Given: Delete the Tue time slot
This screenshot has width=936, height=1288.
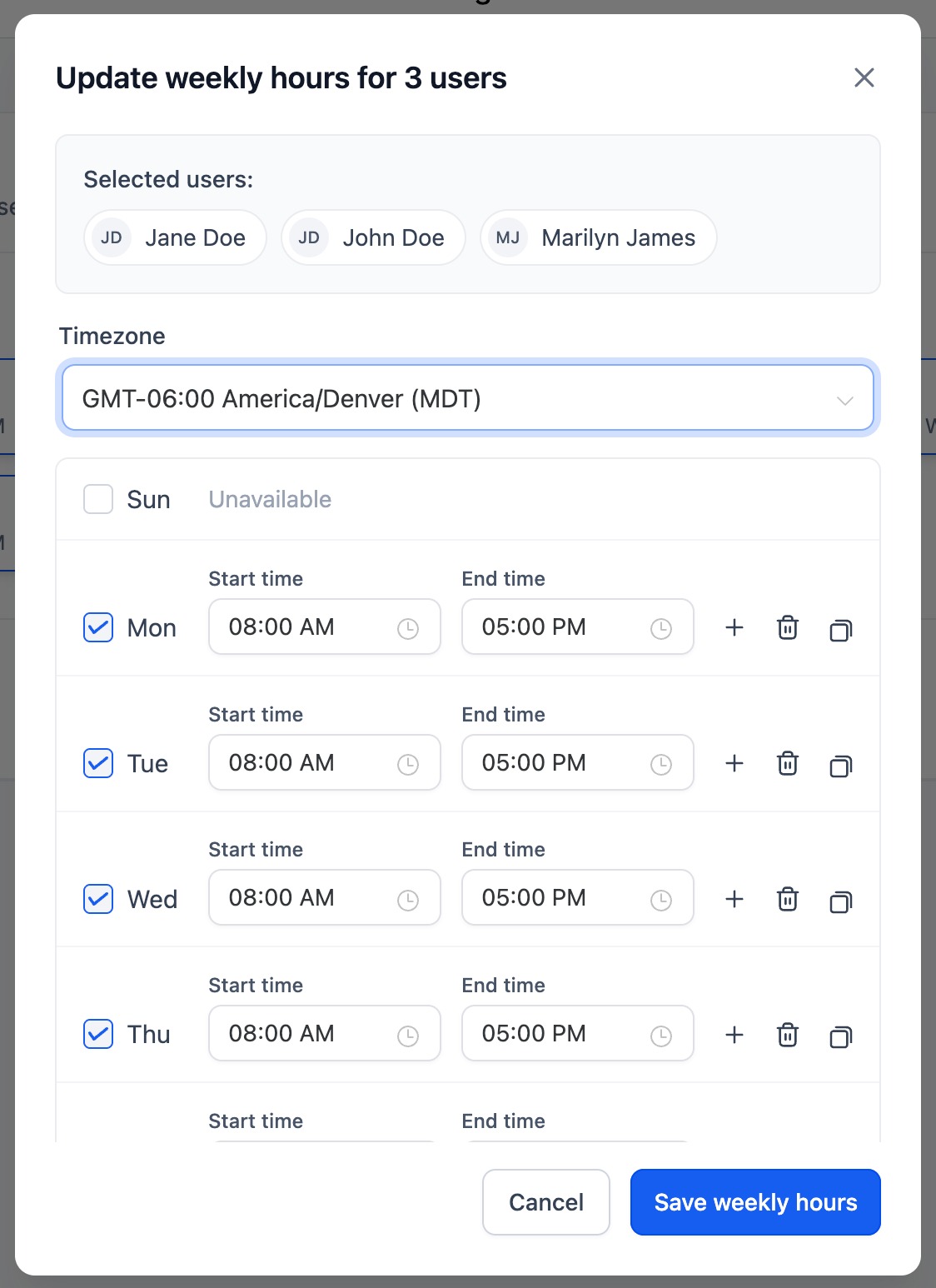Looking at the screenshot, I should pyautogui.click(x=788, y=763).
